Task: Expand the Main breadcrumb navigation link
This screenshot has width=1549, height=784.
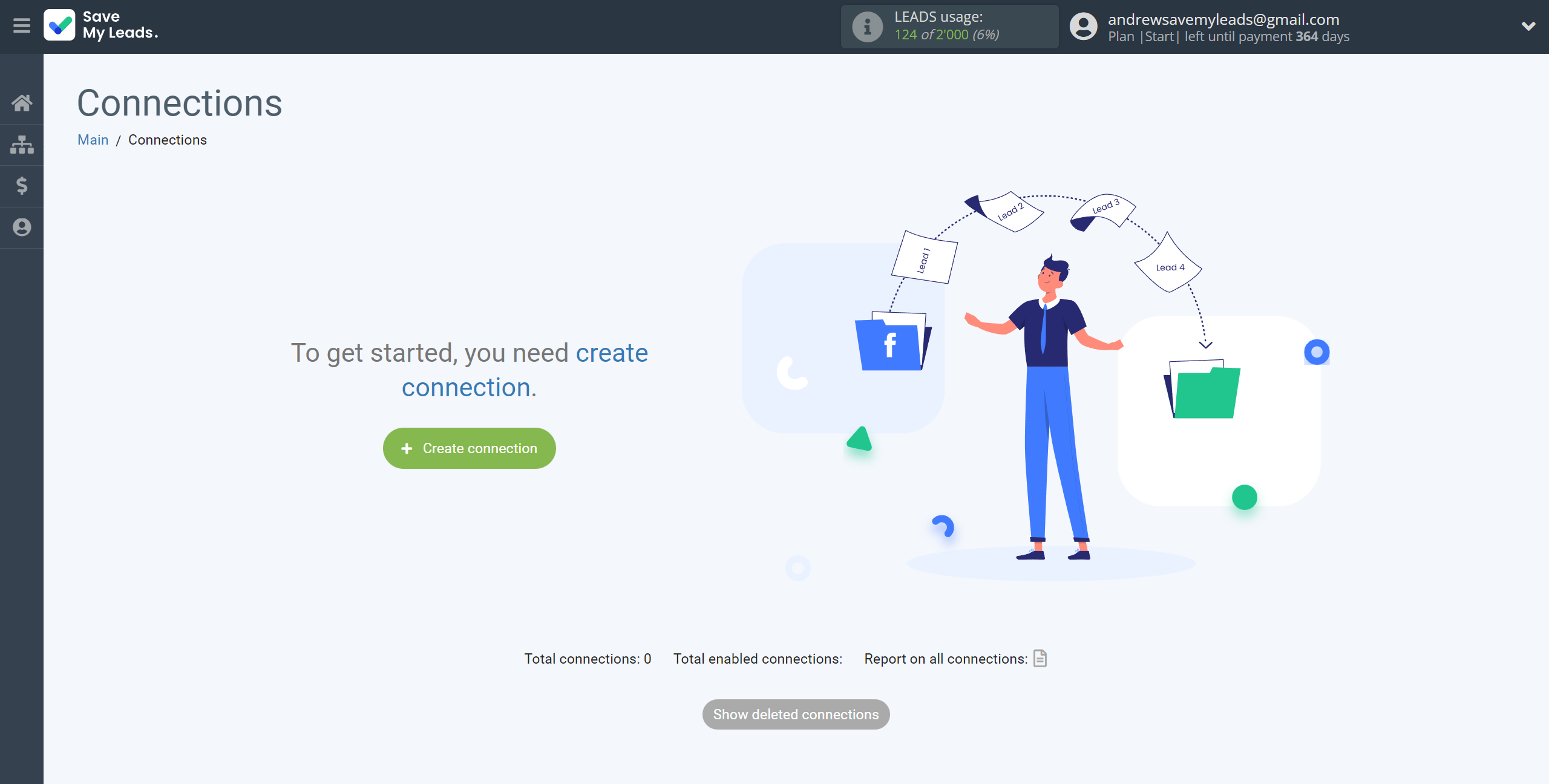Action: pos(93,139)
